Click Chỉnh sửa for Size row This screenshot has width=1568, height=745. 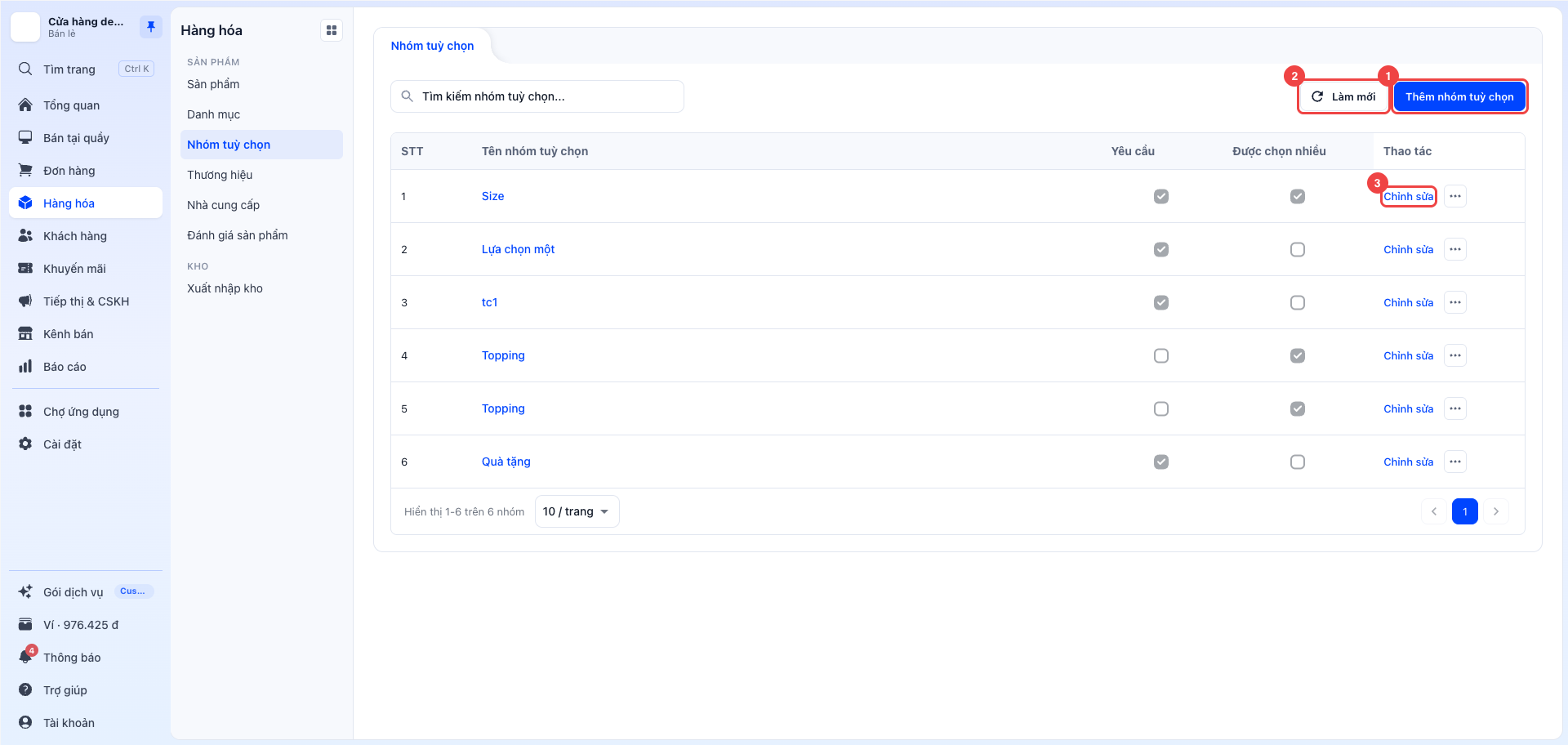[1408, 196]
